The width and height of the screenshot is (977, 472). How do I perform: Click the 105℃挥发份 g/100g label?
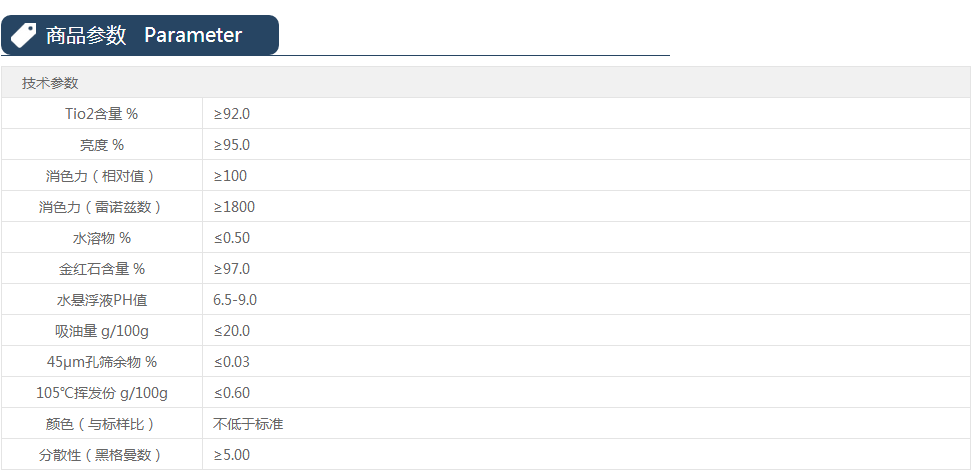pos(102,393)
